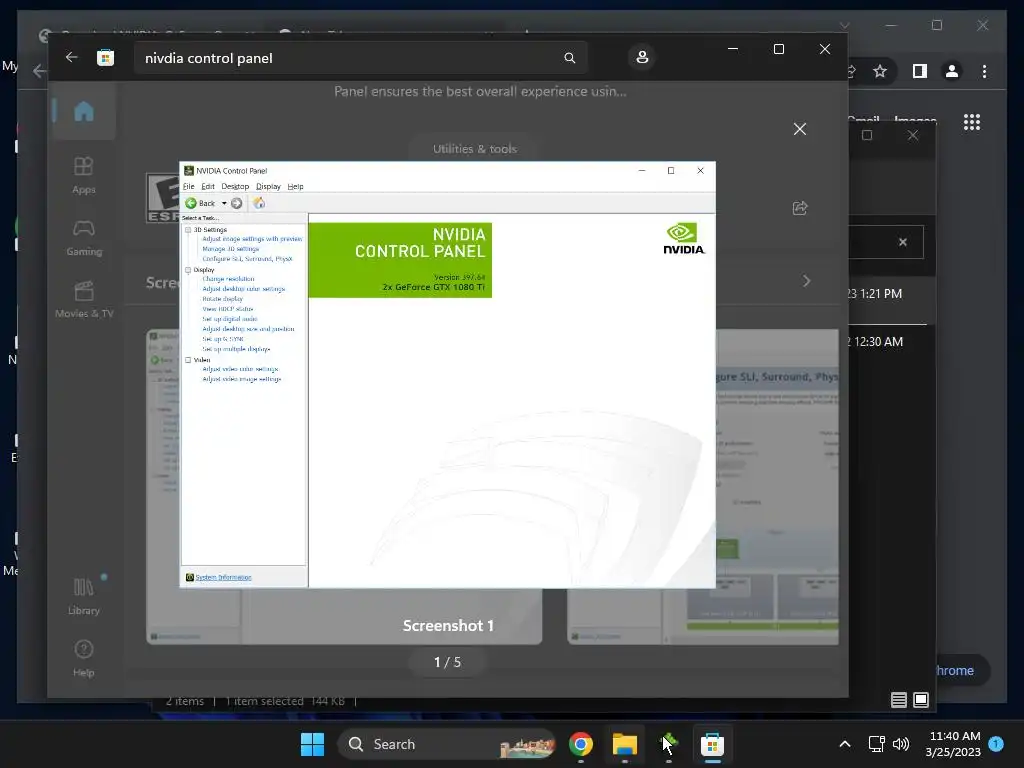This screenshot has width=1024, height=768.
Task: Click the File menu in NVIDIA Control Panel image
Action: 189,187
